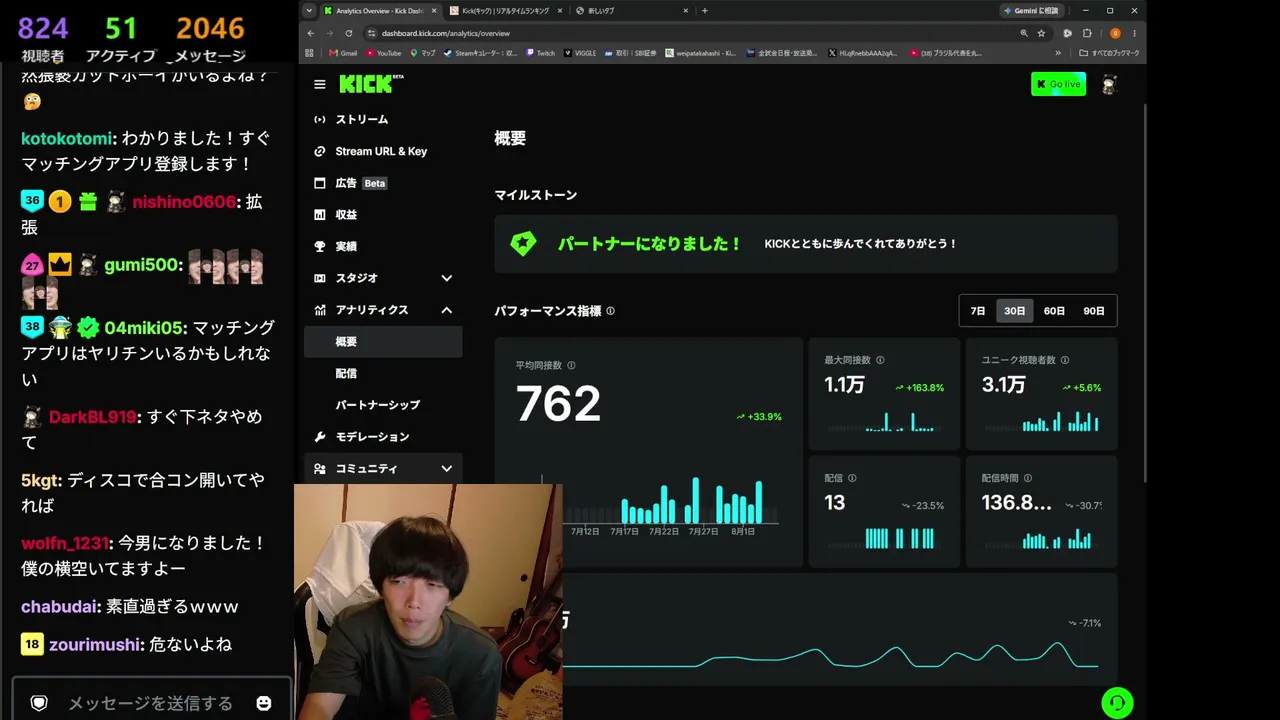This screenshot has width=1280, height=720.
Task: Select 概要 under analytics
Action: [x=383, y=342]
